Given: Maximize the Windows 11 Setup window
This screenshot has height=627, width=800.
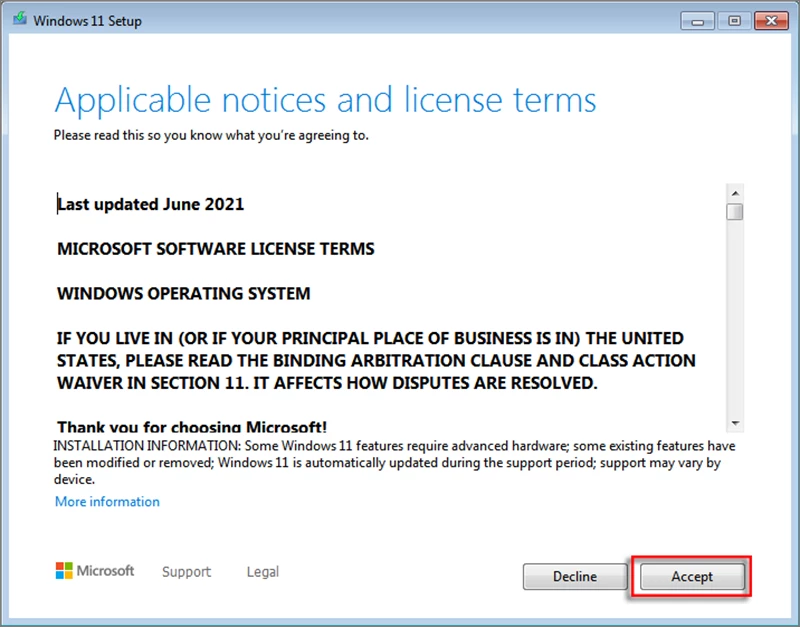Looking at the screenshot, I should (734, 21).
